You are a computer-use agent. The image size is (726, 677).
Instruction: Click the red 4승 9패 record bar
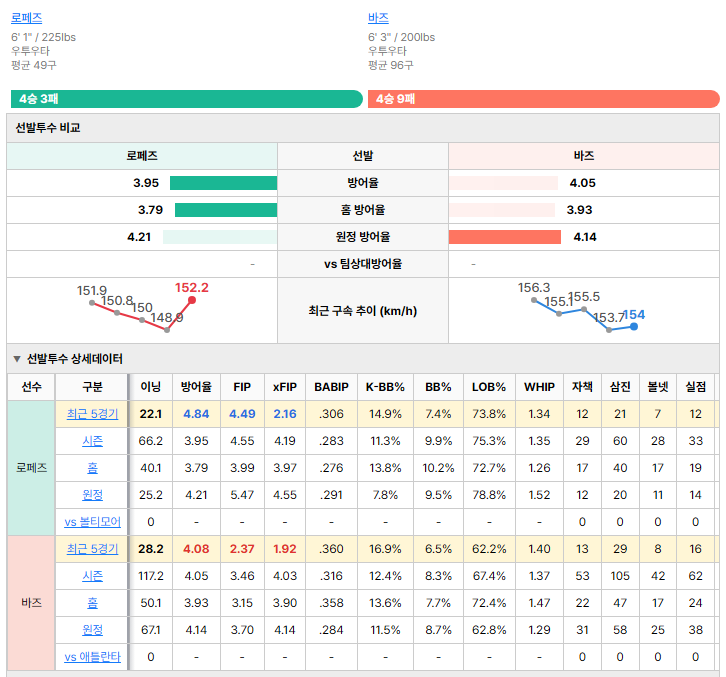coord(544,99)
